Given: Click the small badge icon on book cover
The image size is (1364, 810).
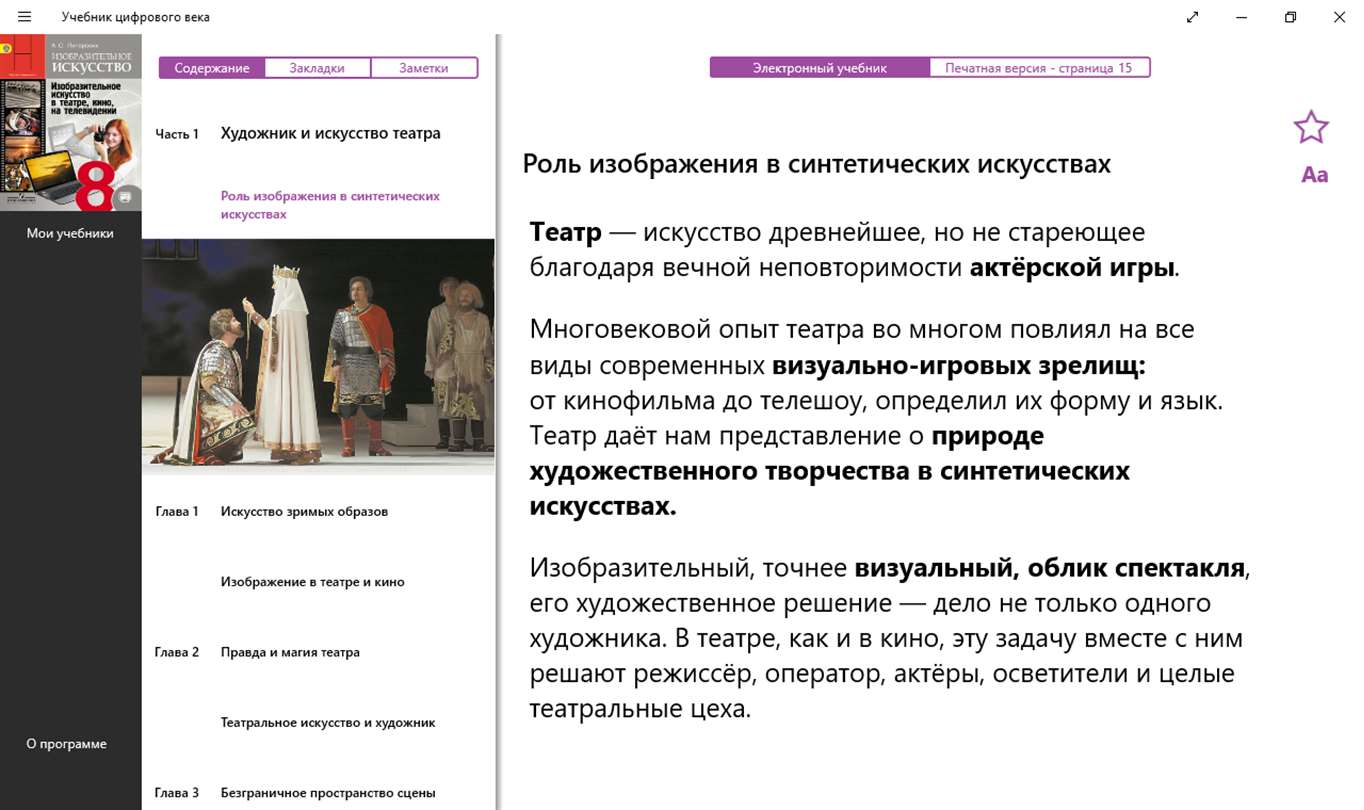Looking at the screenshot, I should pyautogui.click(x=125, y=197).
